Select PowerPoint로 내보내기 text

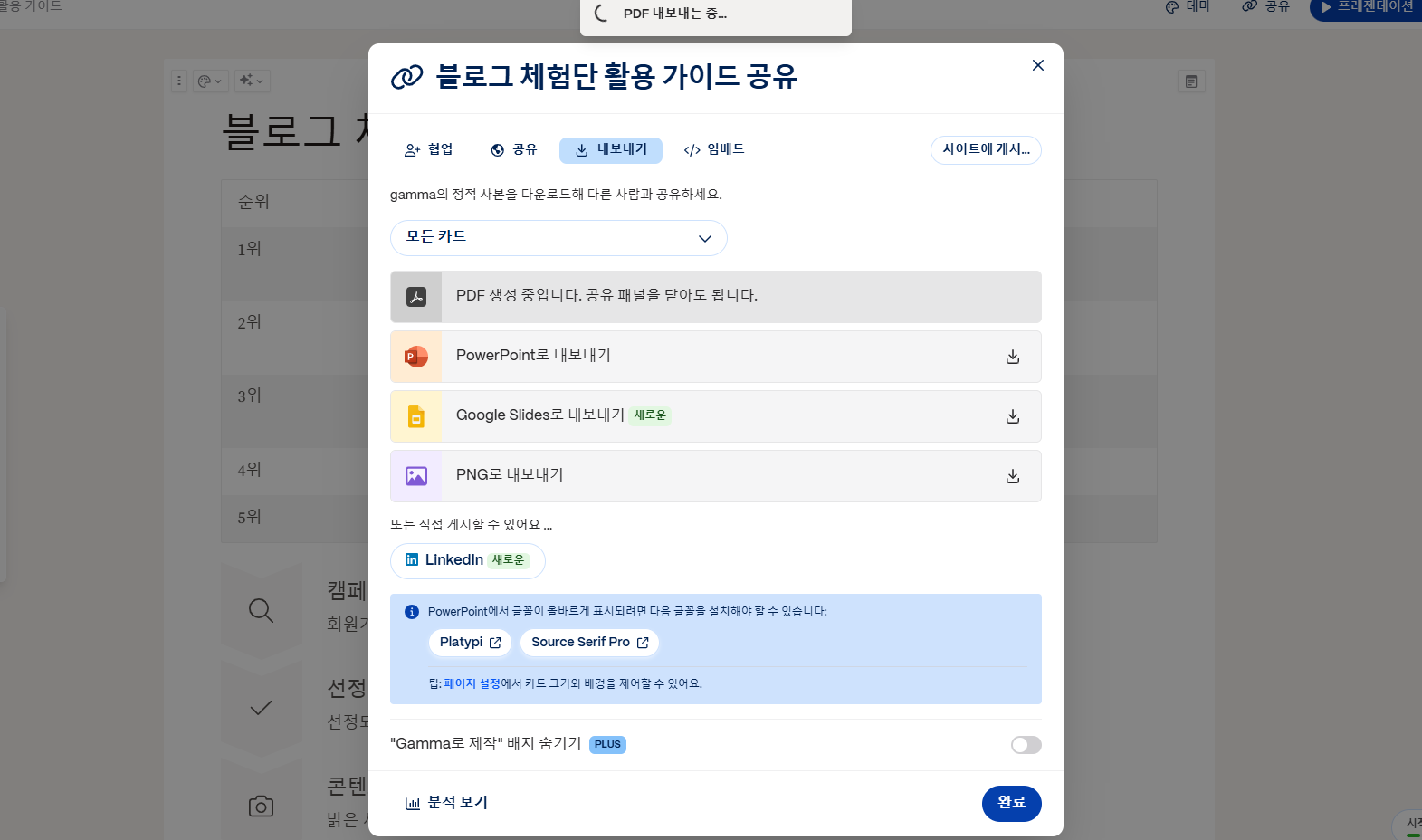533,356
